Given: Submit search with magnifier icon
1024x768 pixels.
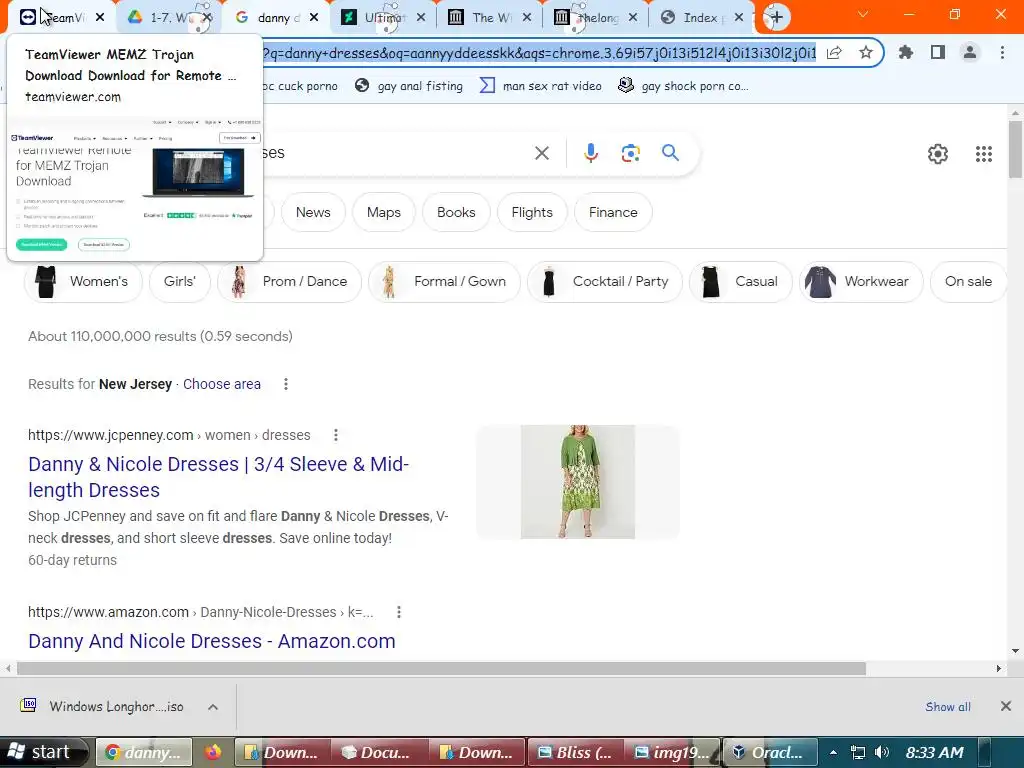Looking at the screenshot, I should coord(670,153).
